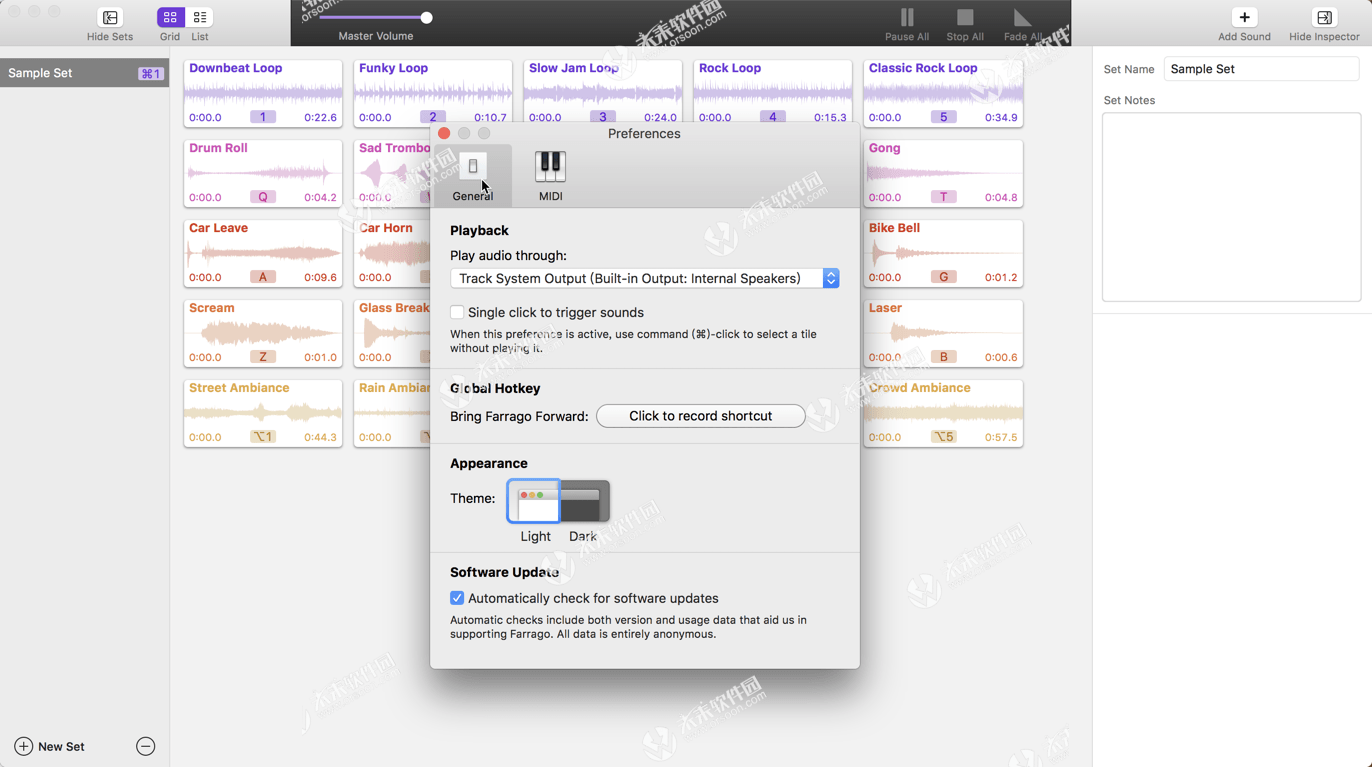1372x767 pixels.
Task: Click the Pause All button
Action: click(907, 18)
